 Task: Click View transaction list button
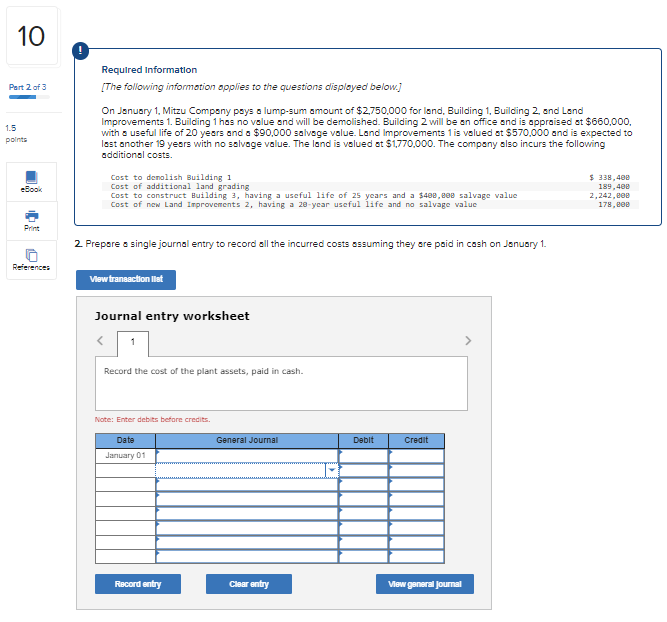[126, 280]
